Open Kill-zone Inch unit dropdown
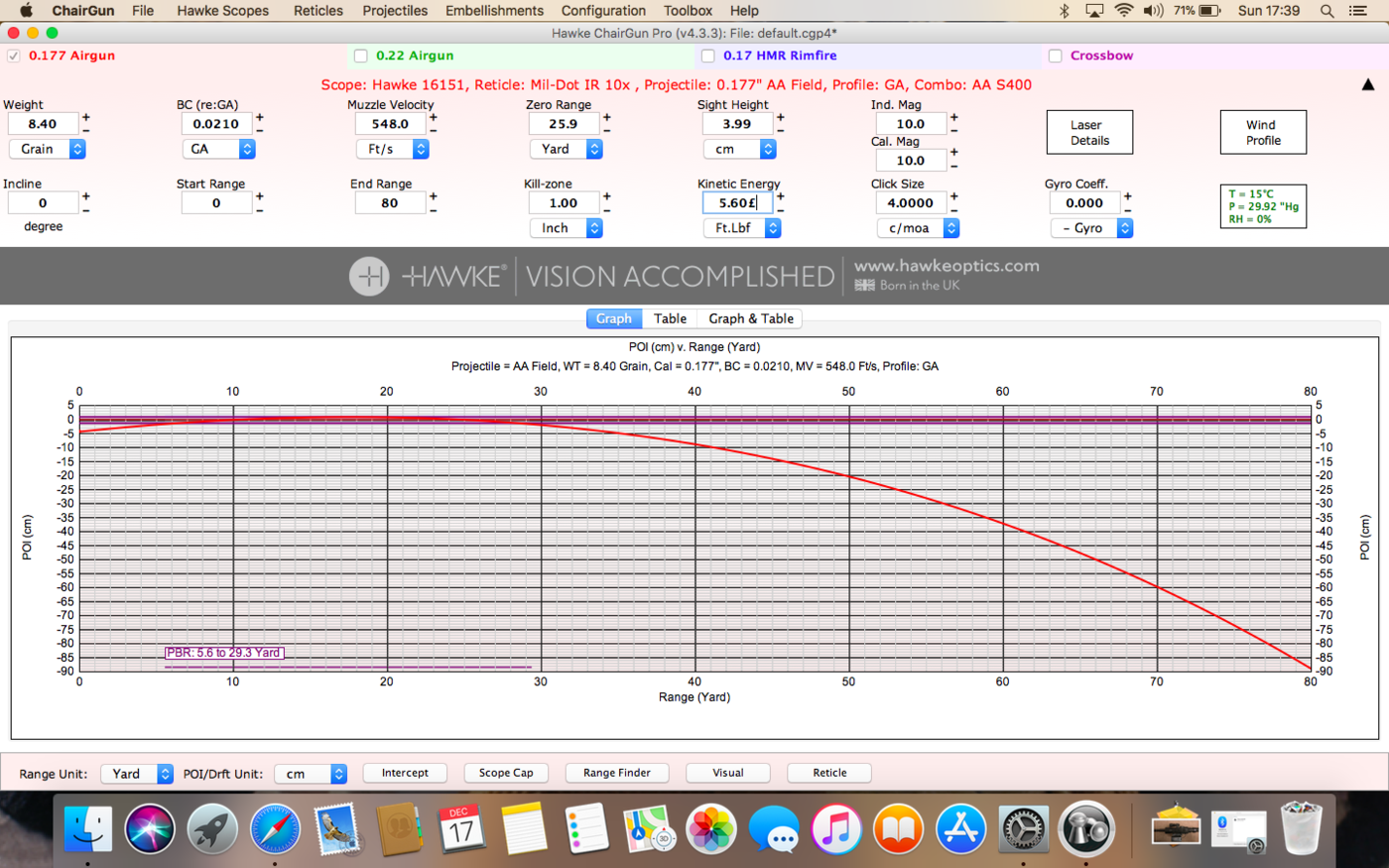Screen dimensions: 1389x868 click(x=567, y=228)
